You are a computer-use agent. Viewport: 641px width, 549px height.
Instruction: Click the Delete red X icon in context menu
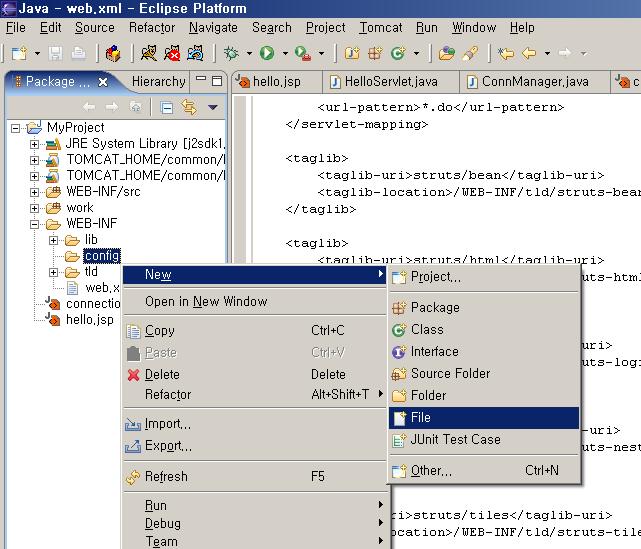[134, 374]
